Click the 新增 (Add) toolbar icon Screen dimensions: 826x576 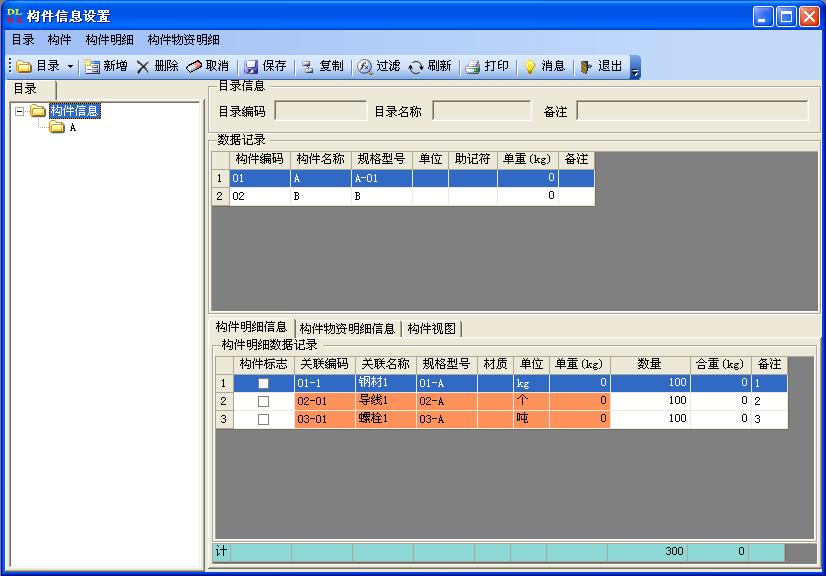92,67
